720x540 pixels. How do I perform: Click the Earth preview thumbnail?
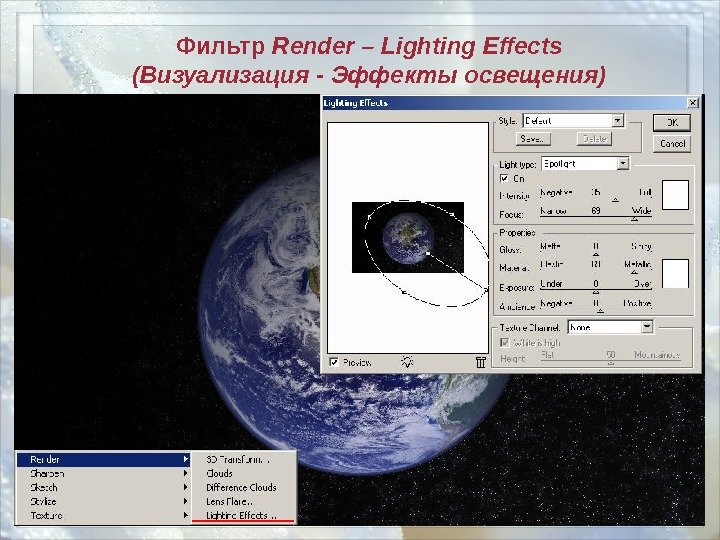[x=408, y=237]
